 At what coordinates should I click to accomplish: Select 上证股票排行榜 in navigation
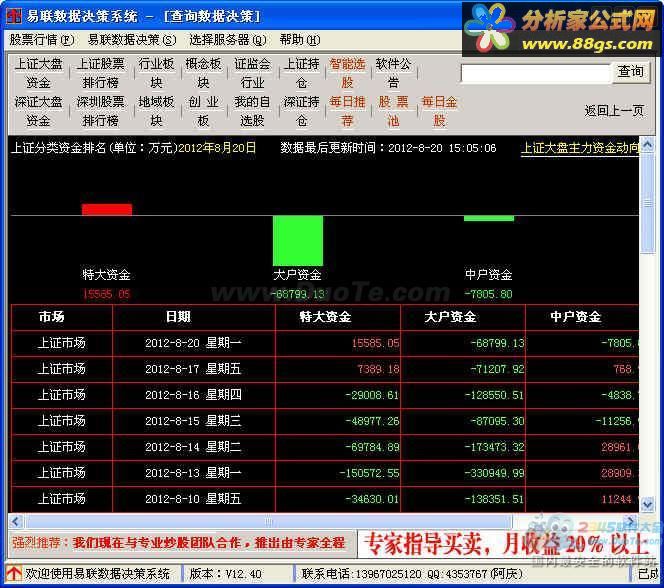click(x=100, y=73)
